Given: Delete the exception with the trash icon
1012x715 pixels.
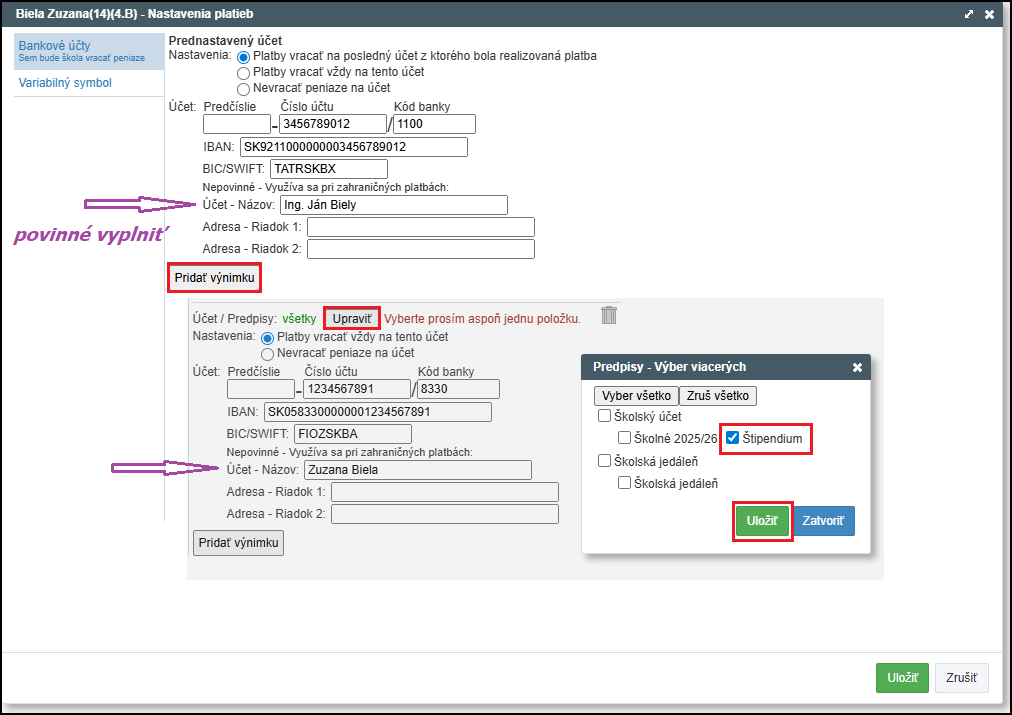Looking at the screenshot, I should [609, 315].
